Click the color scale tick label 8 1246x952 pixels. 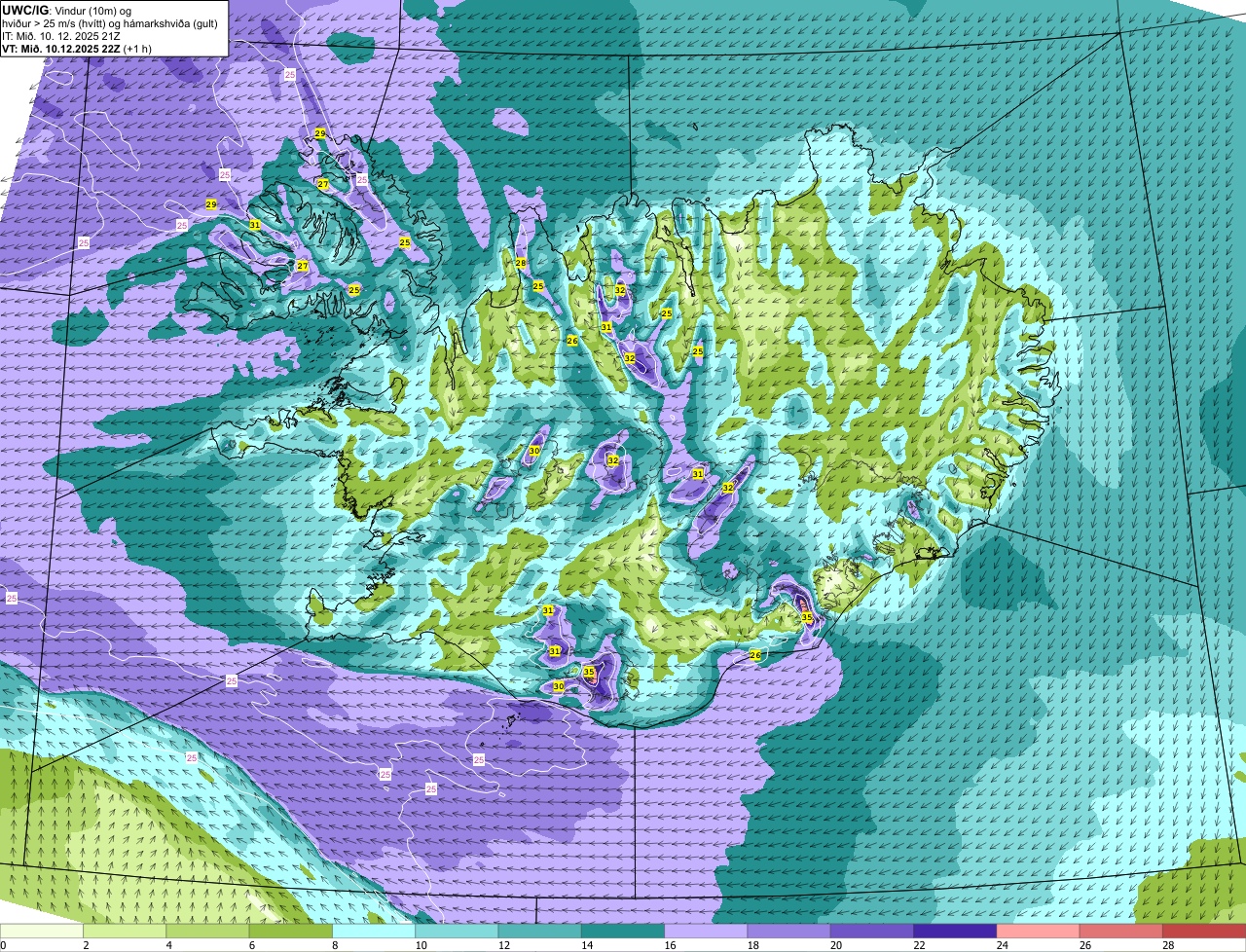click(x=335, y=945)
